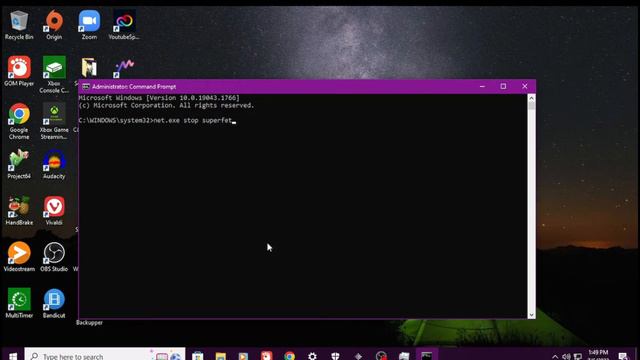
Task: Open Vivaldi browser desktop icon
Action: coord(54,211)
